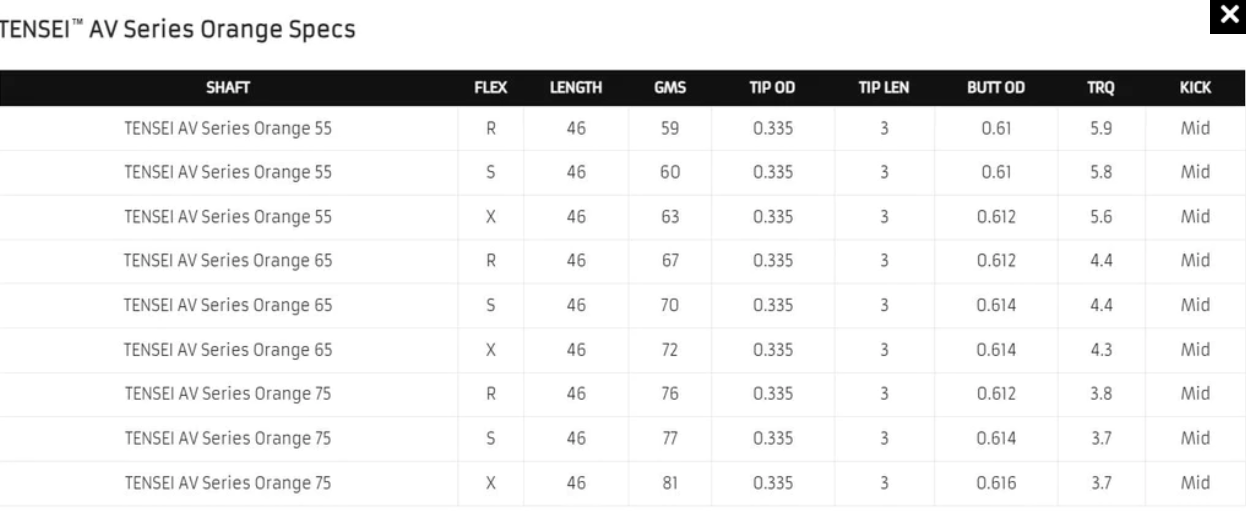
Task: Click the TENSEI AV Series Orange Specs title
Action: [178, 31]
